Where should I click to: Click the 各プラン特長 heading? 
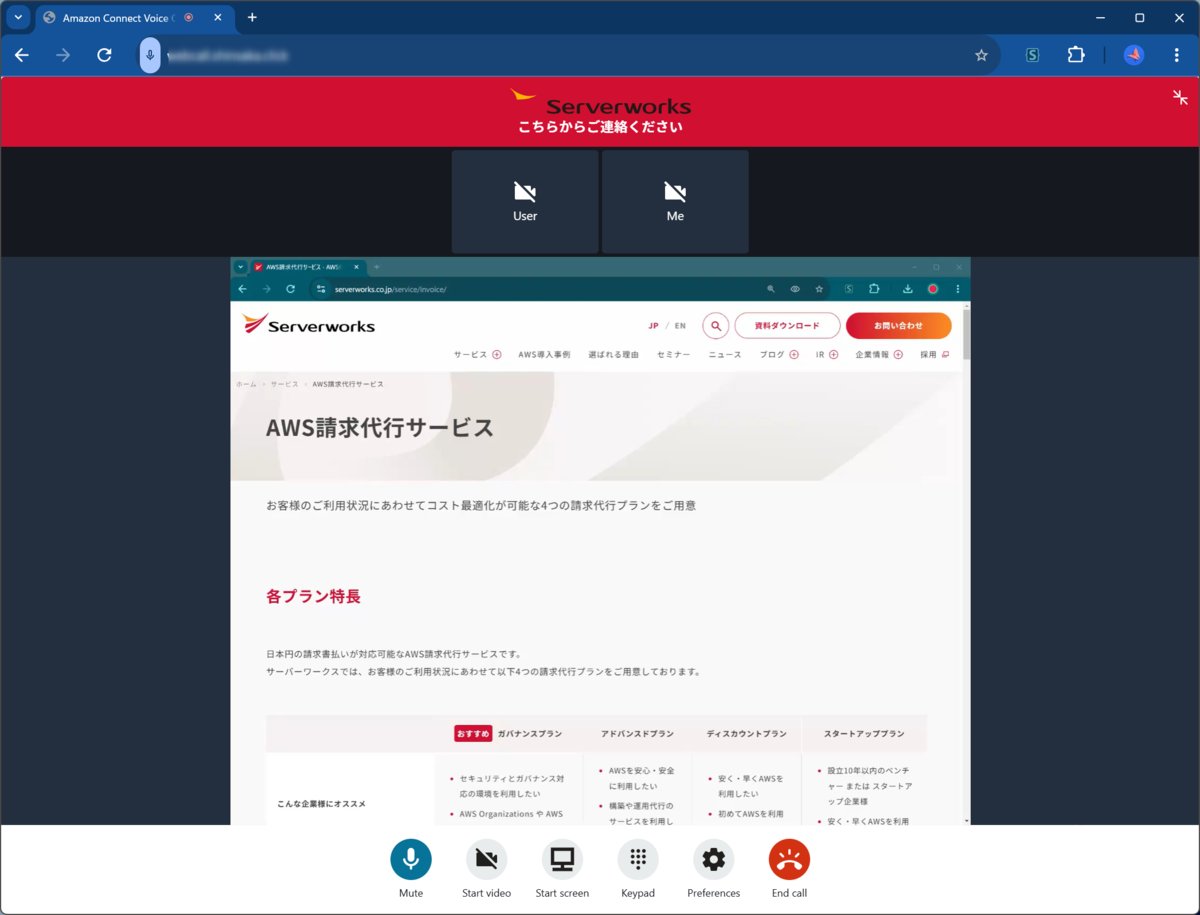[313, 596]
